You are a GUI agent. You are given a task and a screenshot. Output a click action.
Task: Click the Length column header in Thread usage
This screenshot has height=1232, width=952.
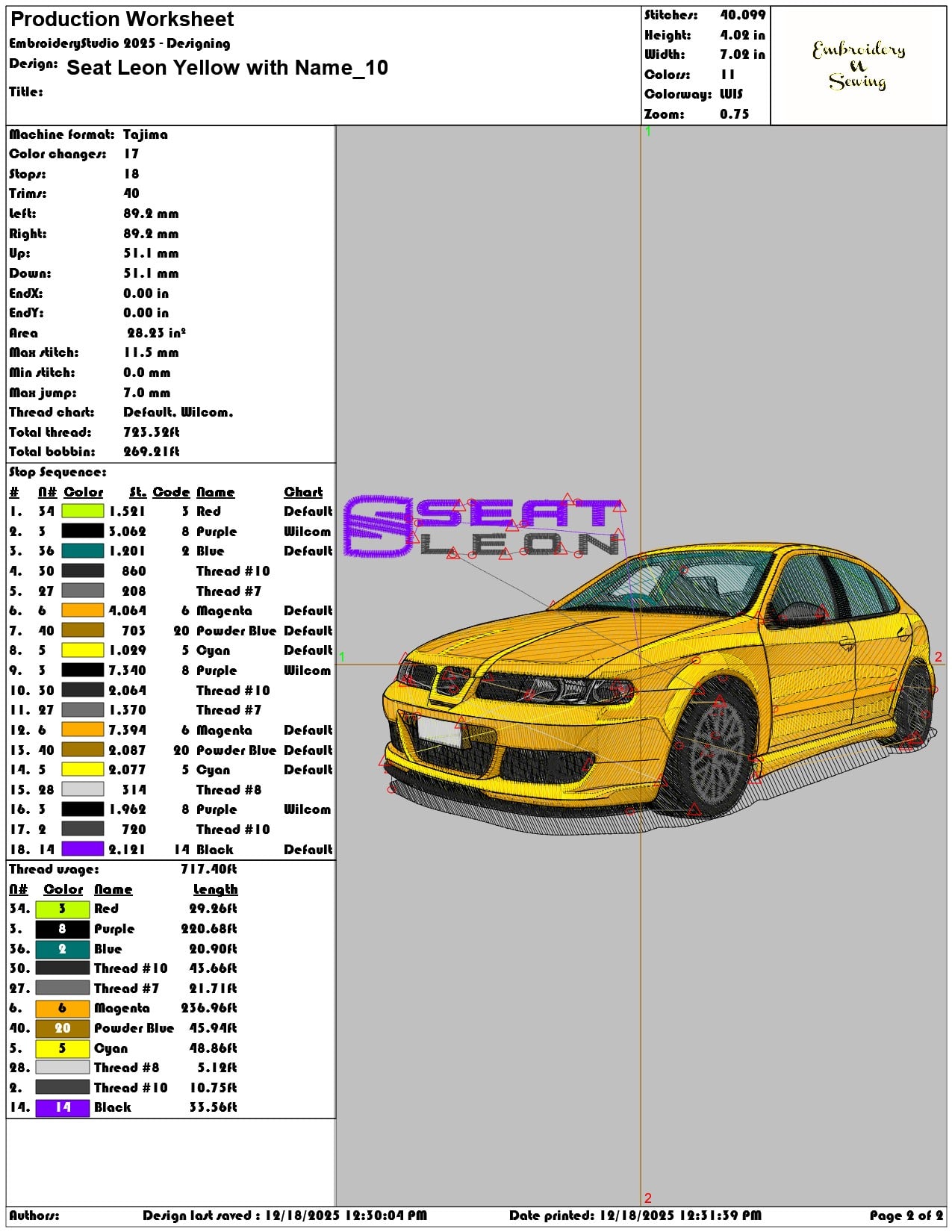[216, 889]
